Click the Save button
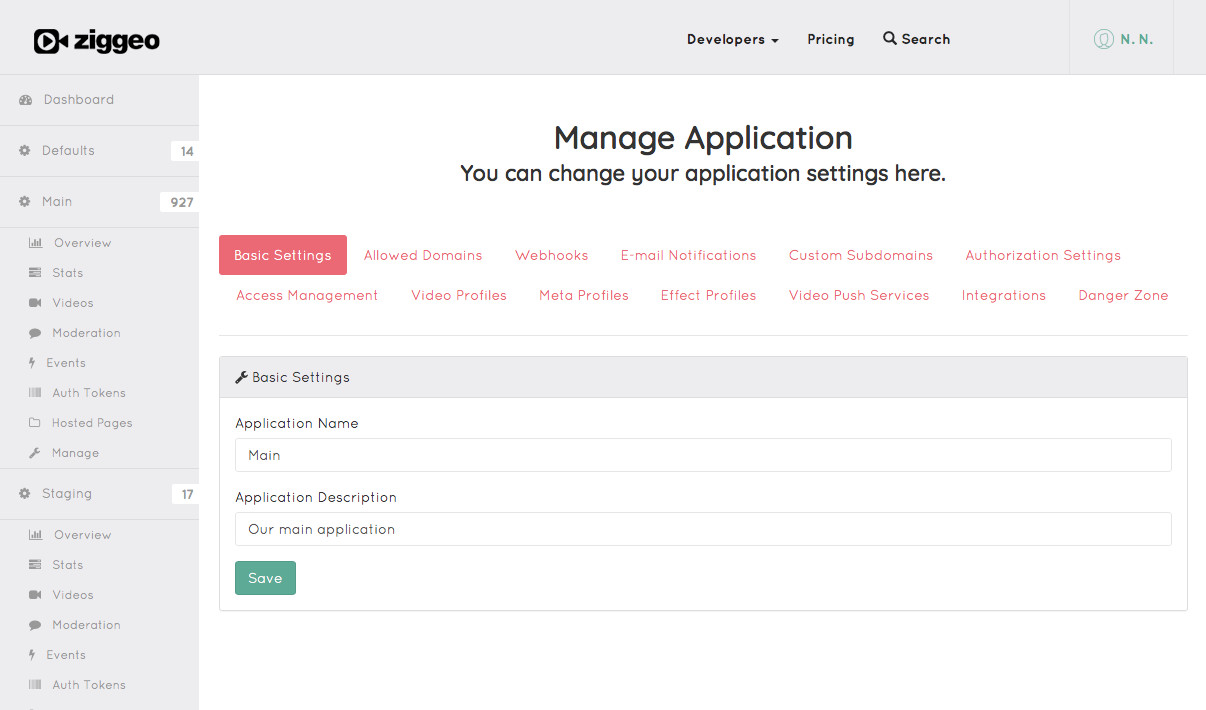 [264, 577]
